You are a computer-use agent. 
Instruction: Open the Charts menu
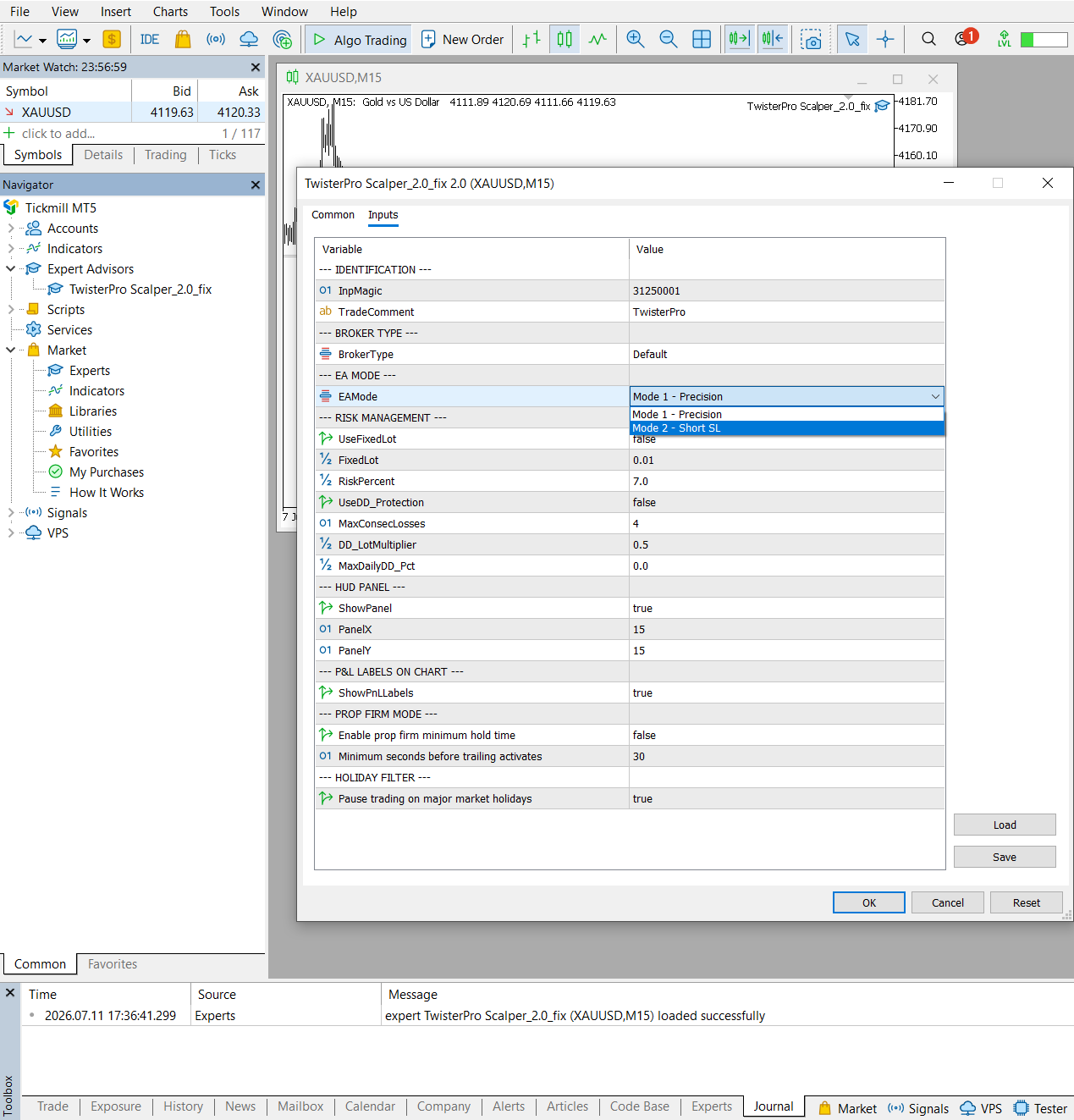coord(170,12)
